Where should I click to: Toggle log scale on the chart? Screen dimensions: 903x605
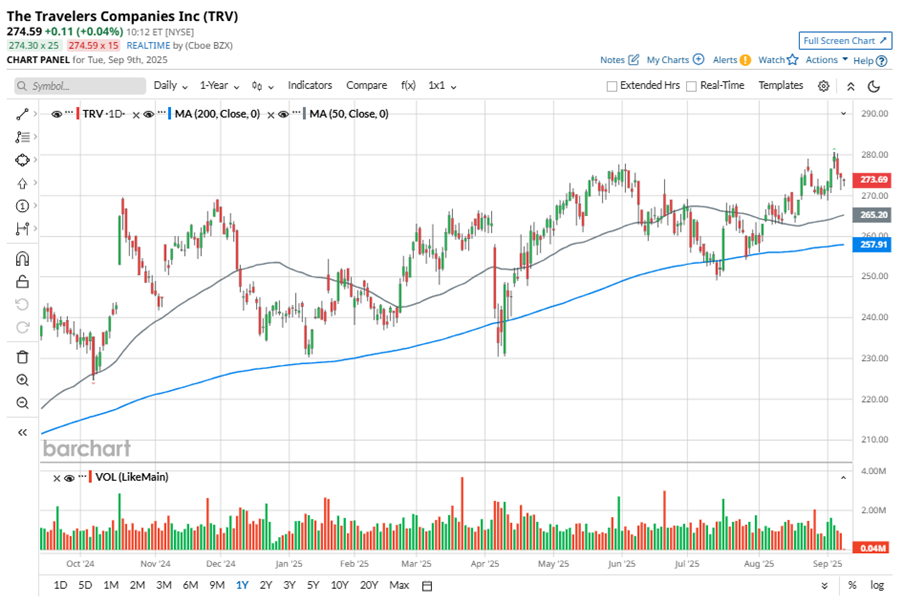[877, 585]
